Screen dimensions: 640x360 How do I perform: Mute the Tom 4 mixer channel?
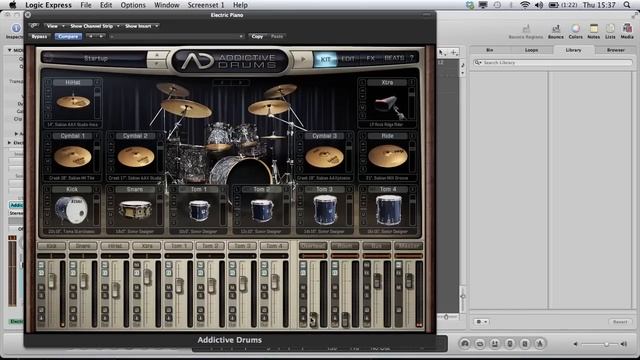click(x=264, y=287)
